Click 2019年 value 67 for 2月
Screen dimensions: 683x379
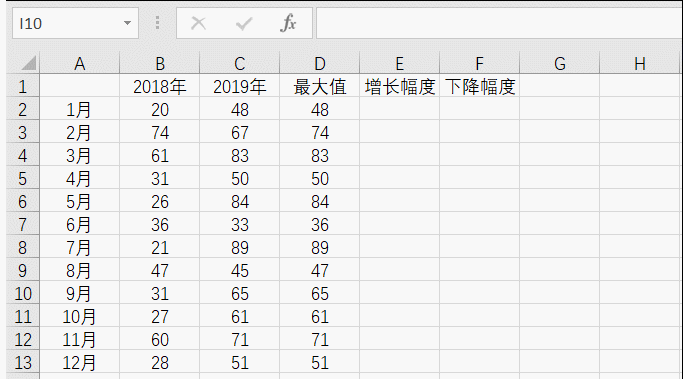pos(240,132)
